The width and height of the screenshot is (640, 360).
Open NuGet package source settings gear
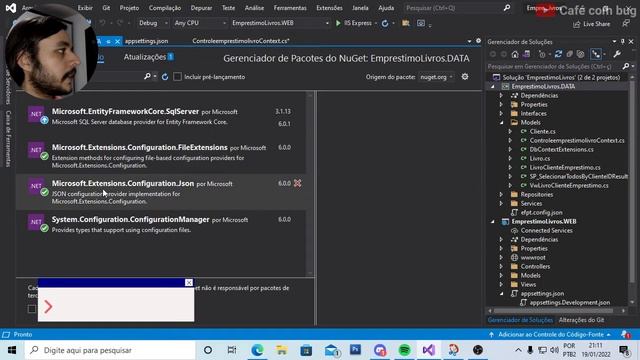pos(465,77)
